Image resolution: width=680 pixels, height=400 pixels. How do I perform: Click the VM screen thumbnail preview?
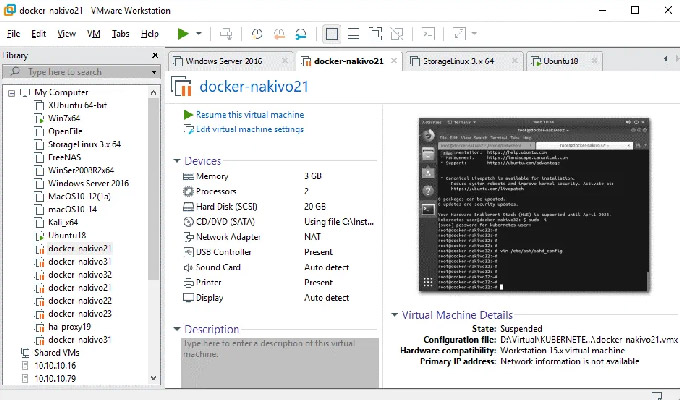[534, 204]
